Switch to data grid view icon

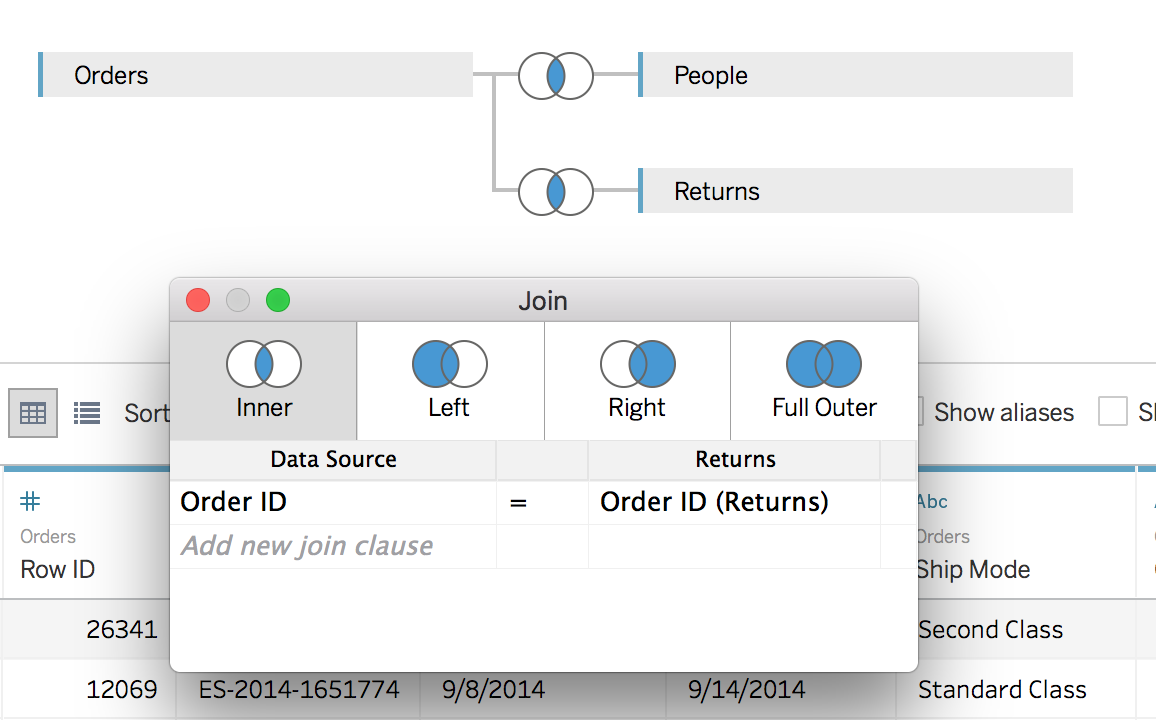tap(33, 413)
